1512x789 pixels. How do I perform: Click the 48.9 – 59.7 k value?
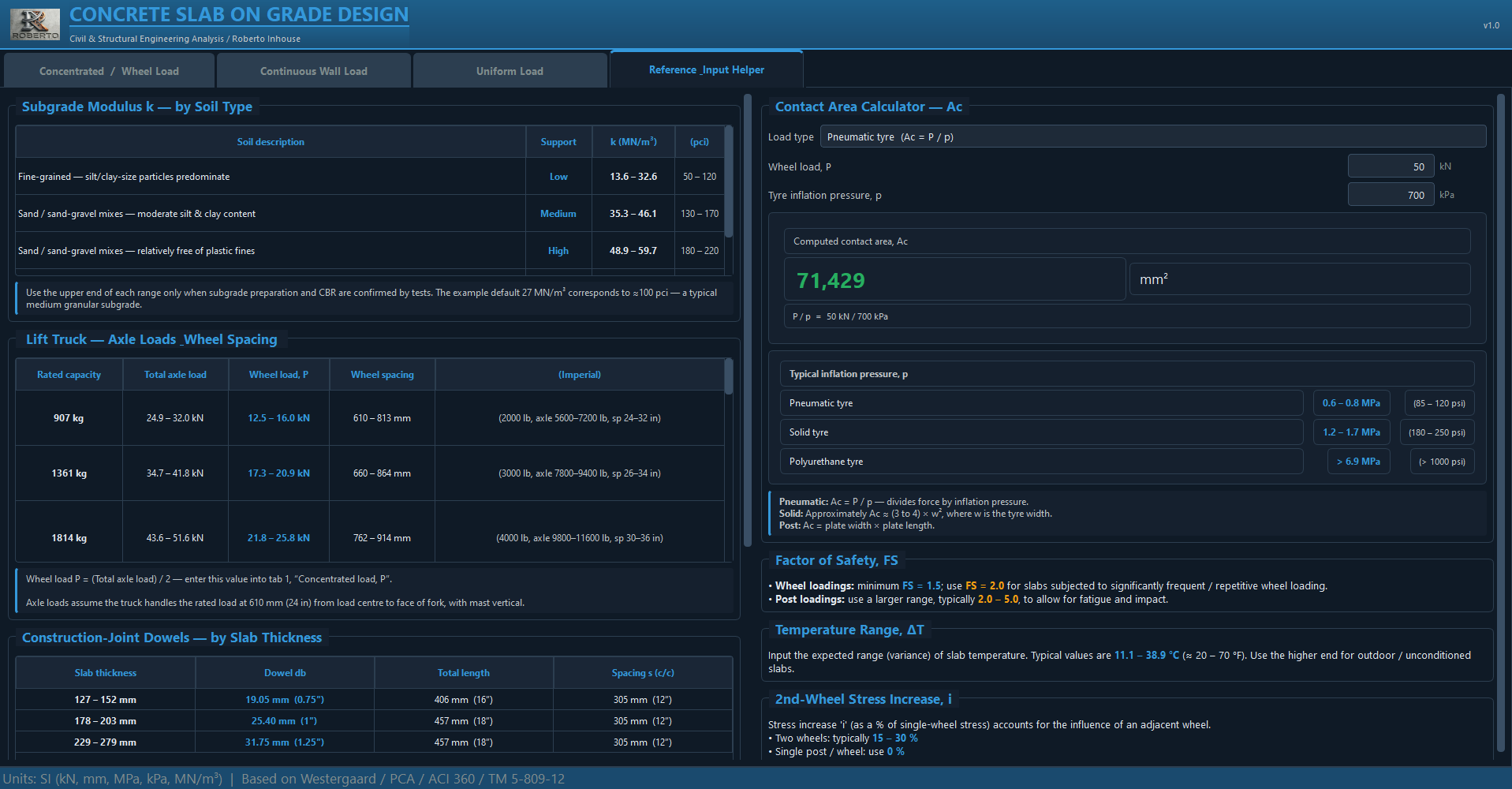pyautogui.click(x=633, y=251)
